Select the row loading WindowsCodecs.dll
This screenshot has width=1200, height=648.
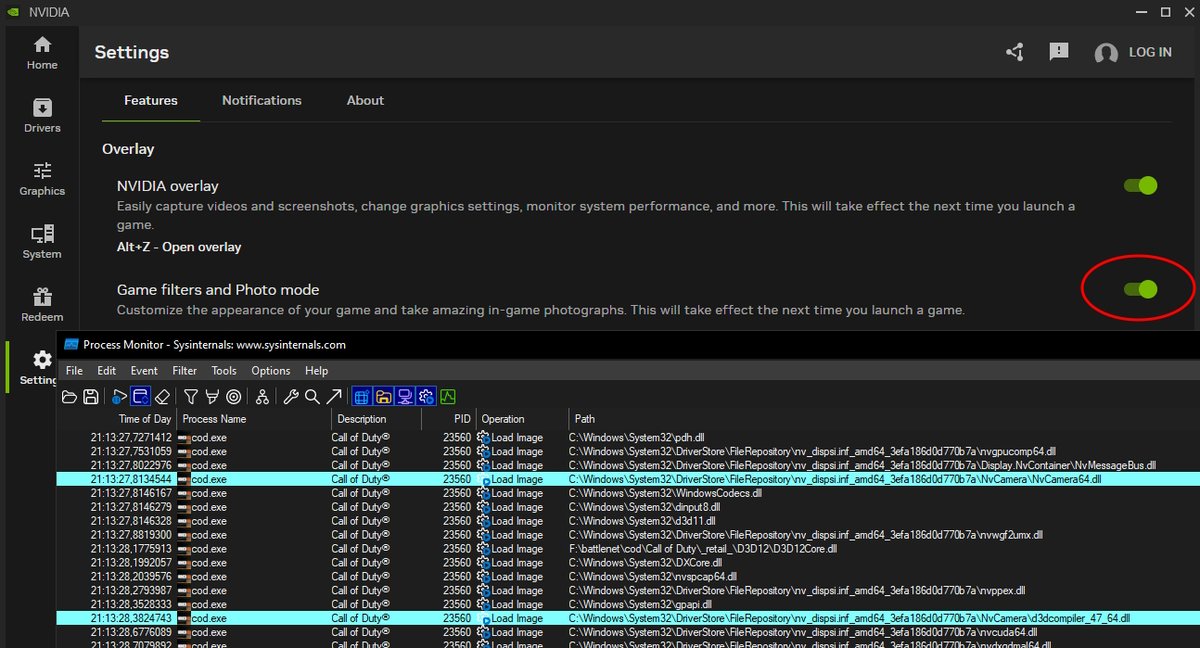tap(628, 493)
